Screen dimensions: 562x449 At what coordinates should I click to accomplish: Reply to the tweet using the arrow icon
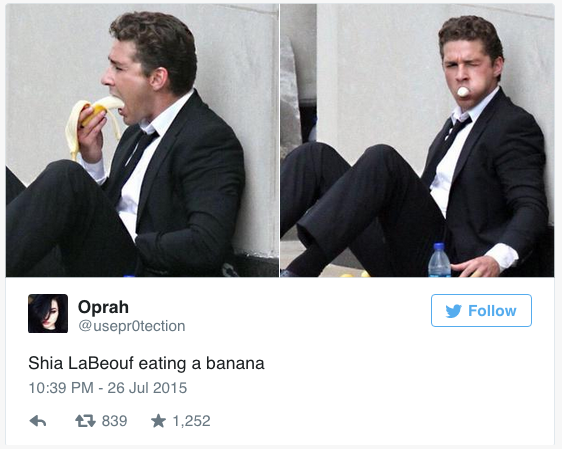tap(38, 421)
